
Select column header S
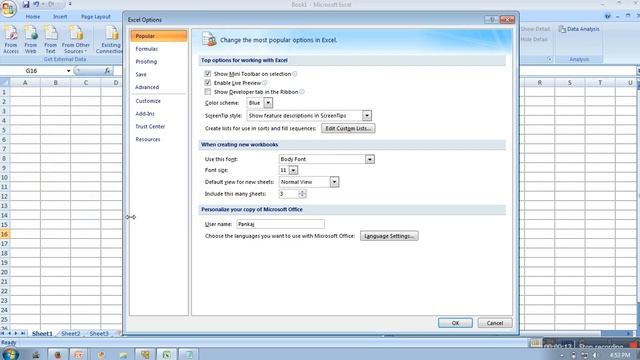click(x=570, y=82)
